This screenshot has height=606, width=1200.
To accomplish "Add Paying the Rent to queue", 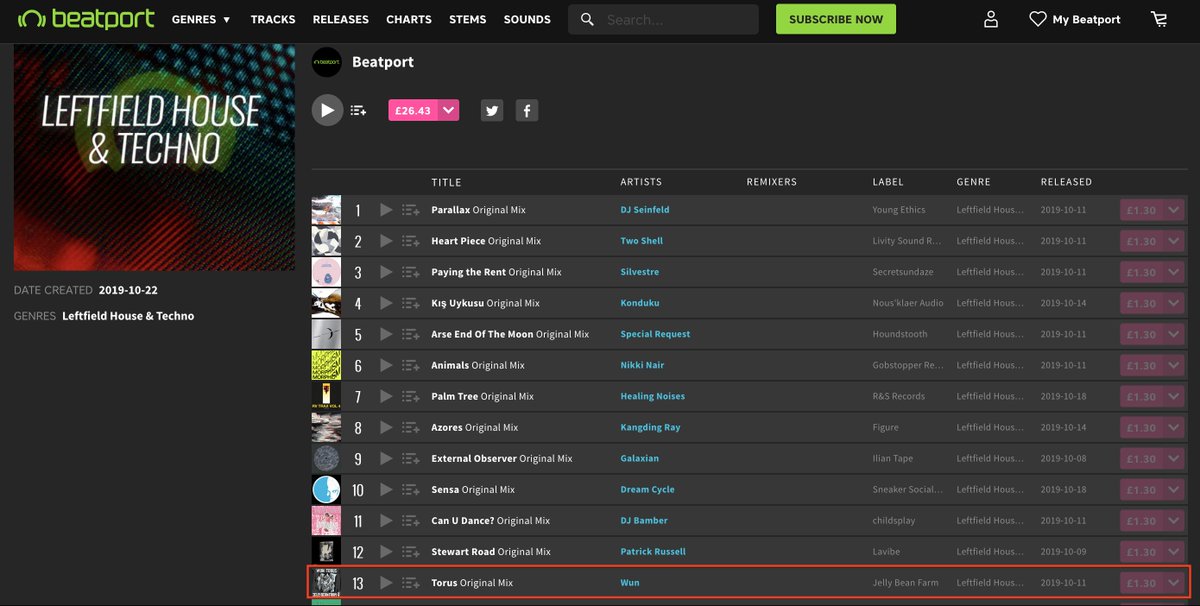I will [410, 272].
